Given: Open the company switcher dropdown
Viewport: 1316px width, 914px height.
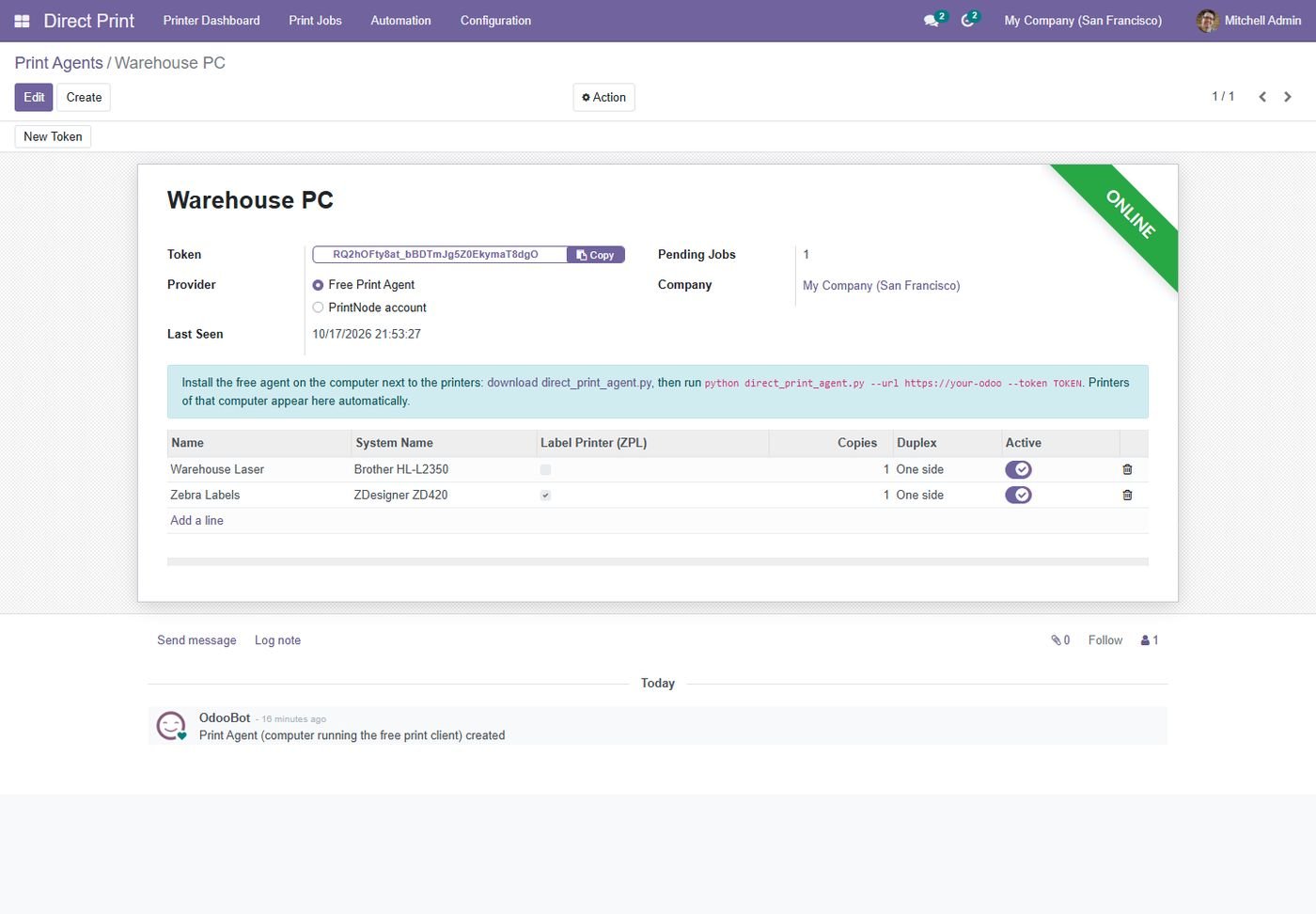Looking at the screenshot, I should pyautogui.click(x=1083, y=21).
